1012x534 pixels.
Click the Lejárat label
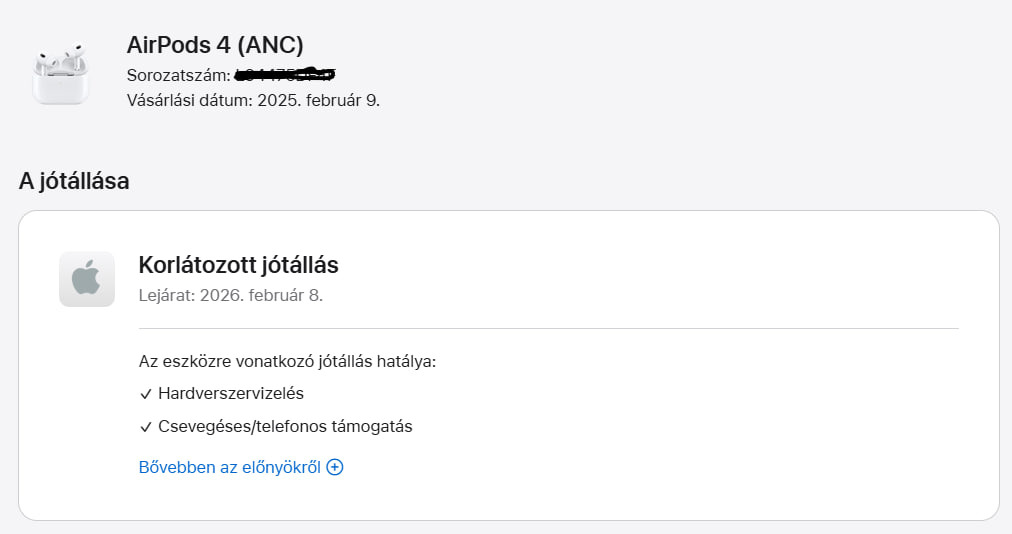point(167,295)
